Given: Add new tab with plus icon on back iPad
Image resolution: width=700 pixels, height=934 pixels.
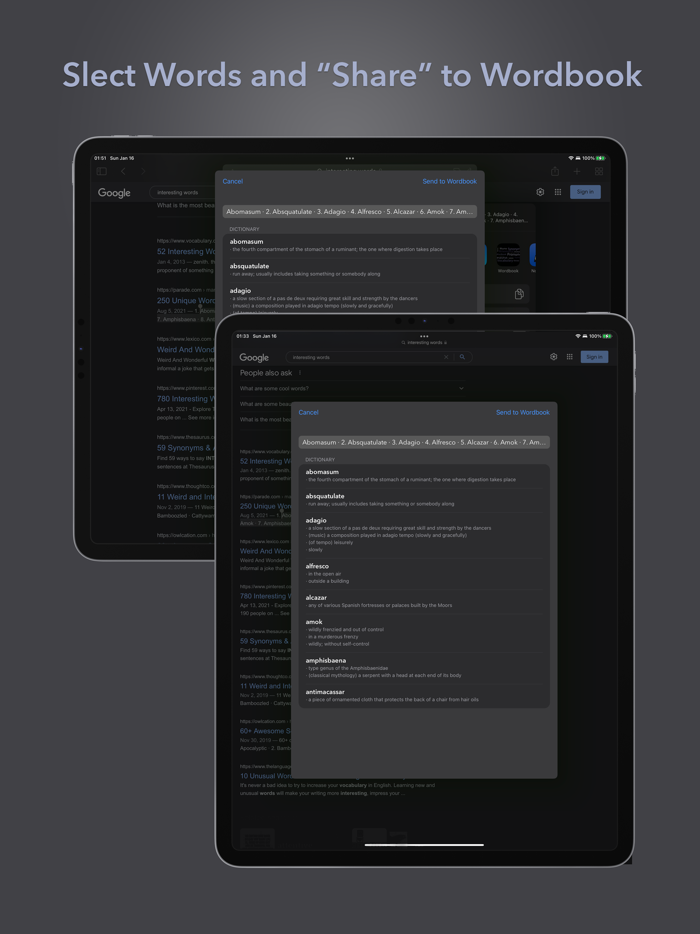Looking at the screenshot, I should click(x=577, y=172).
